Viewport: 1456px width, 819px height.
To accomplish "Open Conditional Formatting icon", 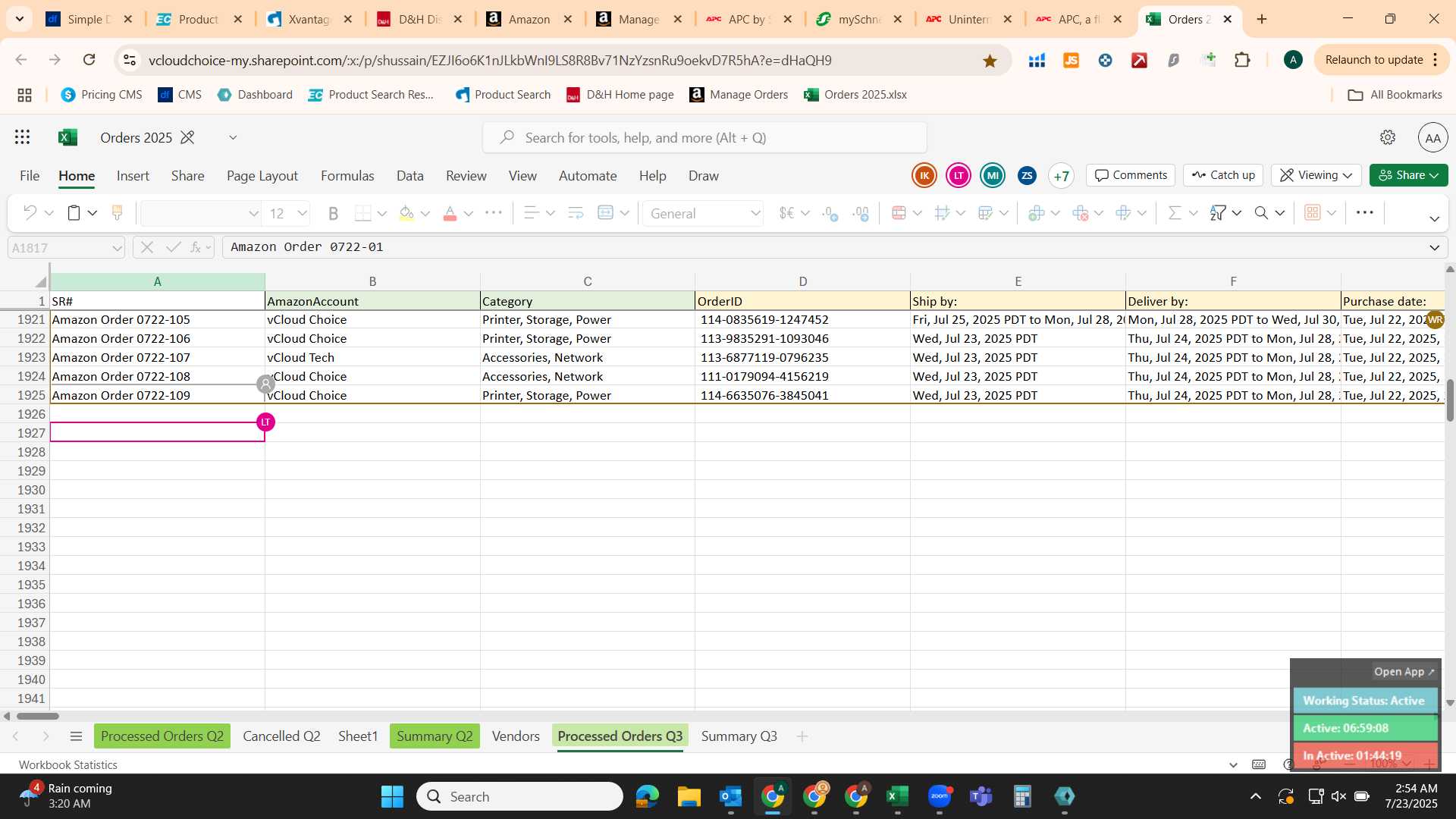I will pos(899,213).
